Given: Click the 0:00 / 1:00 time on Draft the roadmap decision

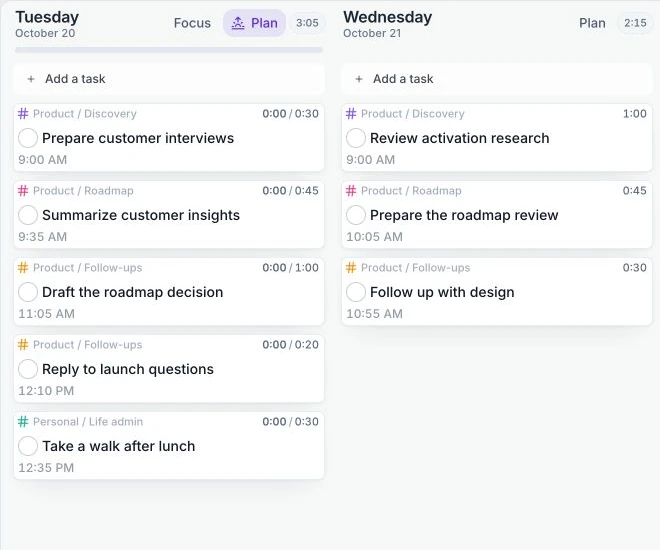Looking at the screenshot, I should [290, 268].
